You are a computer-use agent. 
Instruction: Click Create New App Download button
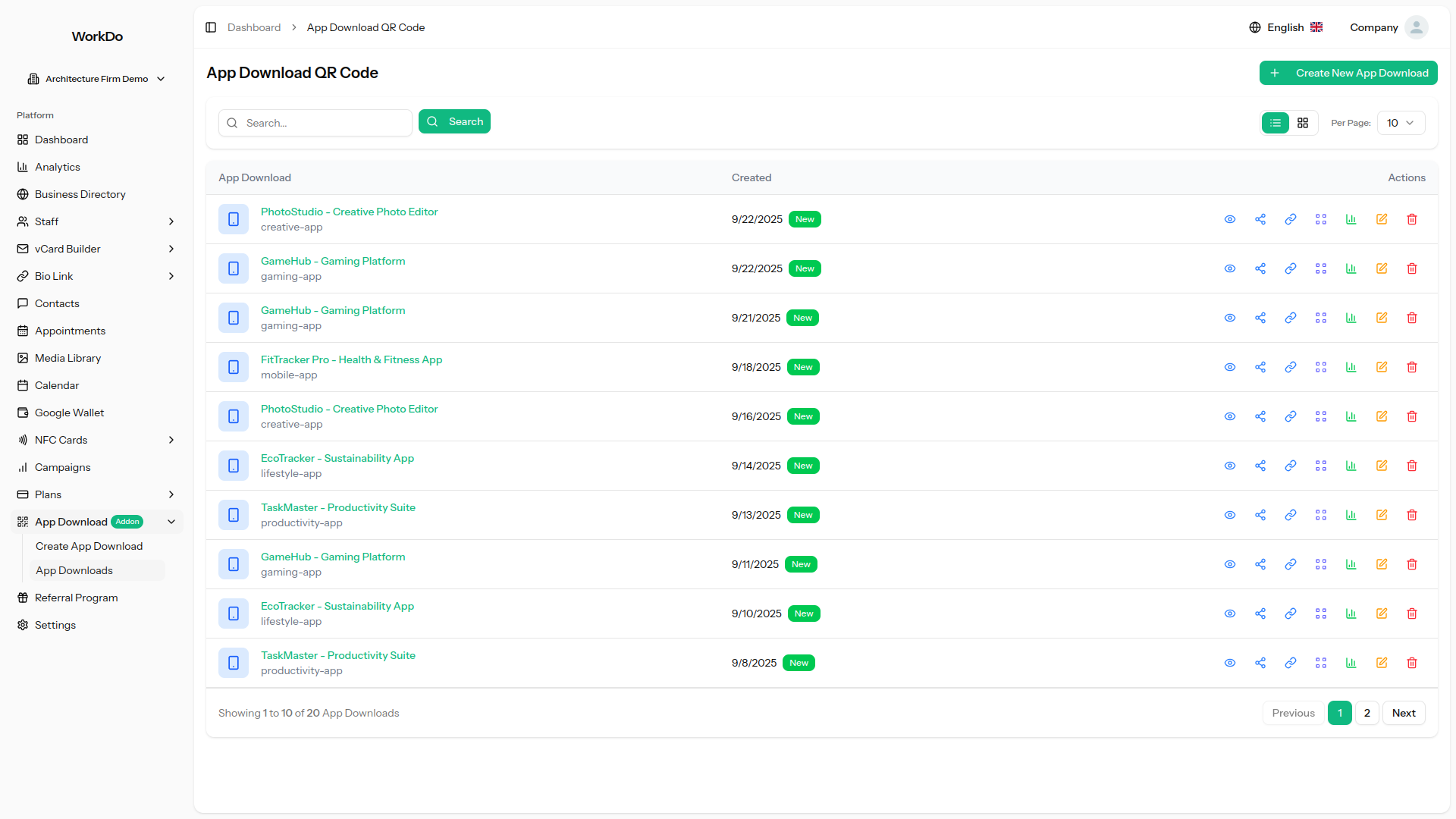tap(1348, 73)
